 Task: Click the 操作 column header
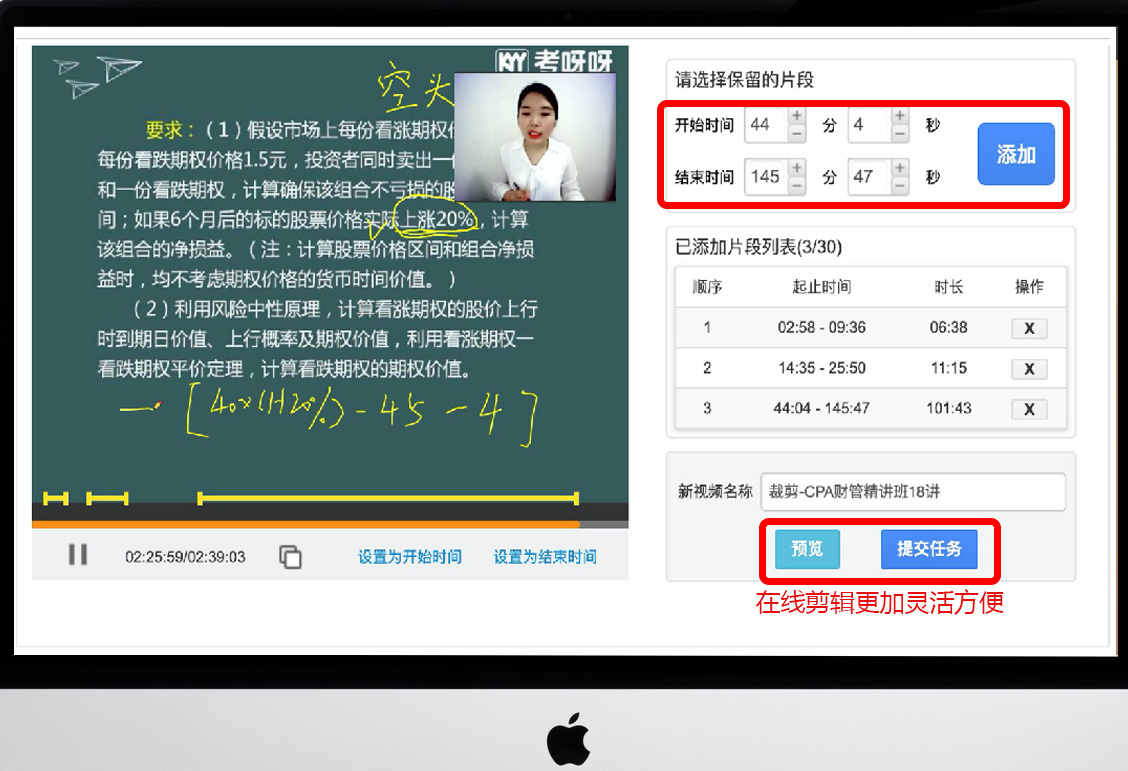tap(1029, 287)
